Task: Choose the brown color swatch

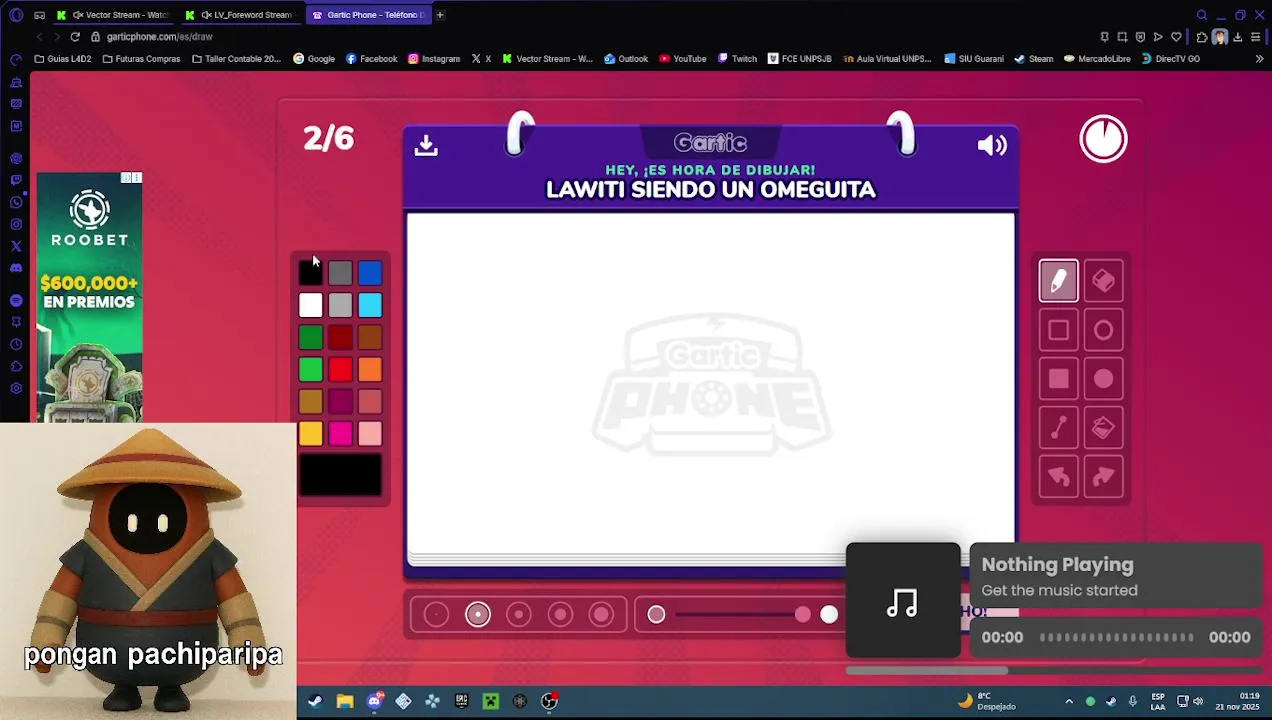Action: coord(370,337)
